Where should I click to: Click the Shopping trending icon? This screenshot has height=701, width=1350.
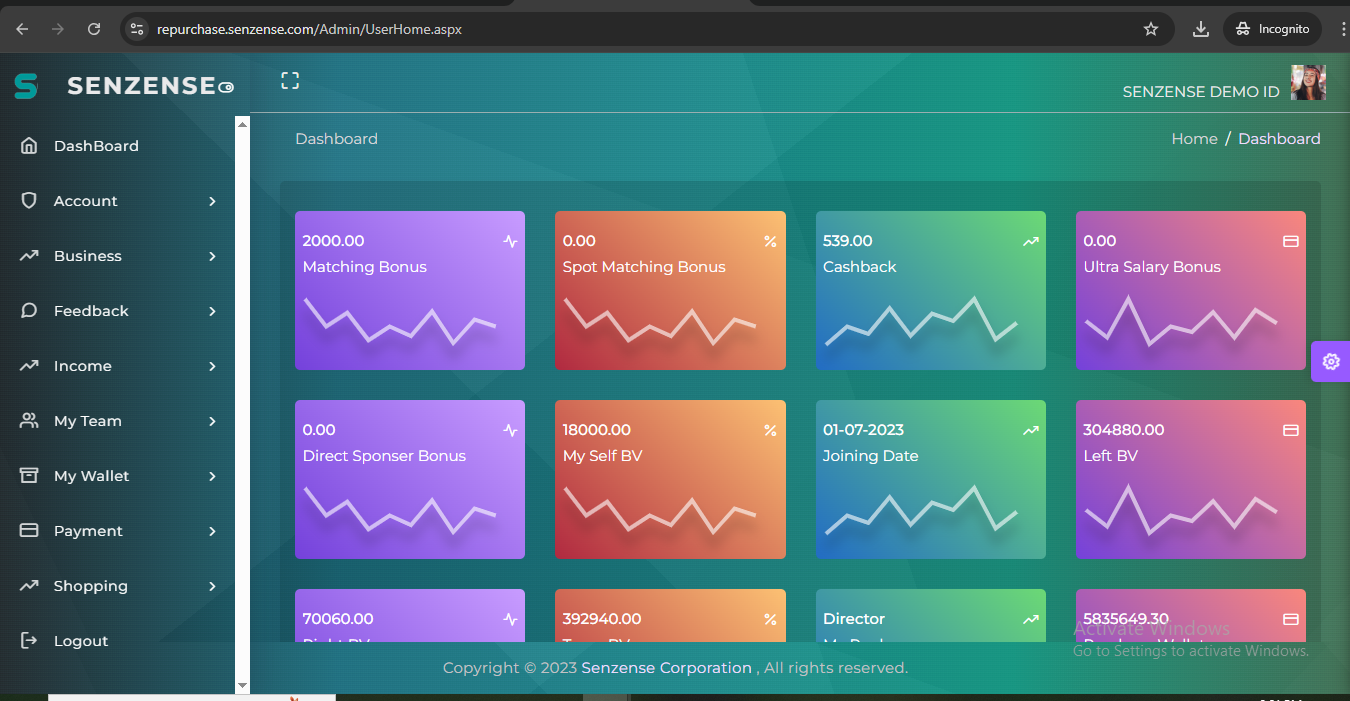[29, 586]
